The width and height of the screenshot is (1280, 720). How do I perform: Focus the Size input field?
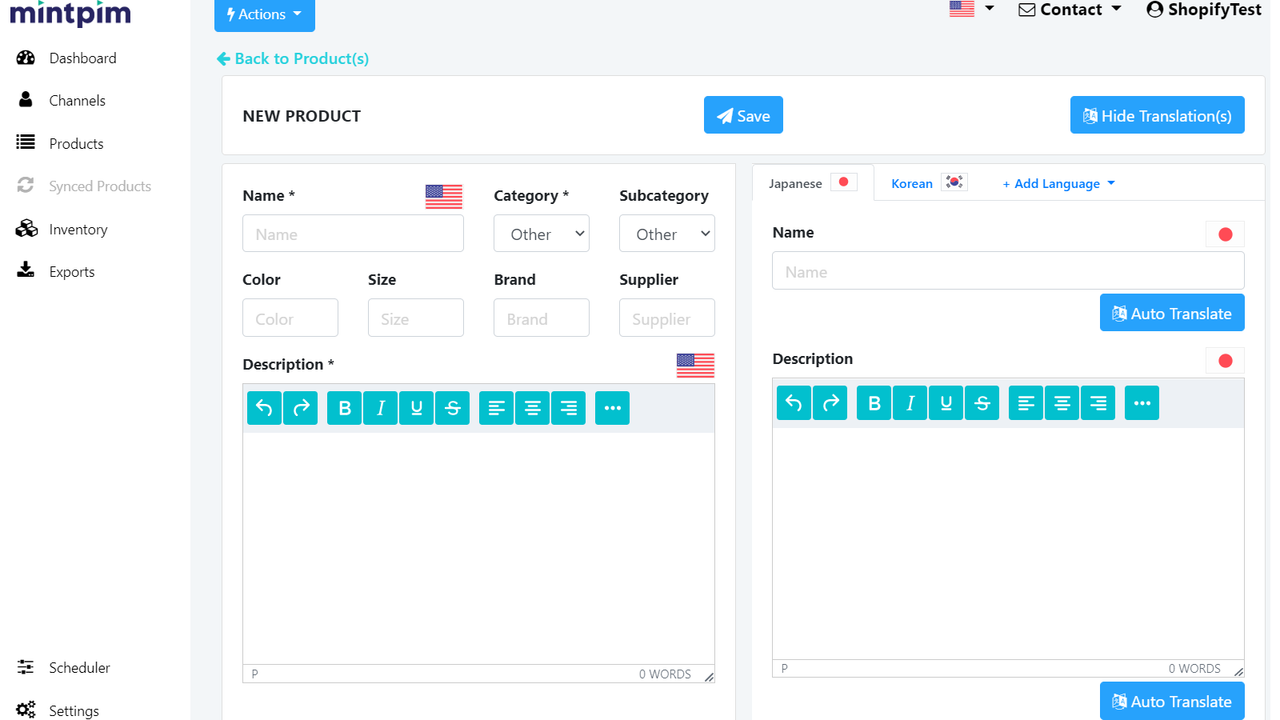click(416, 318)
